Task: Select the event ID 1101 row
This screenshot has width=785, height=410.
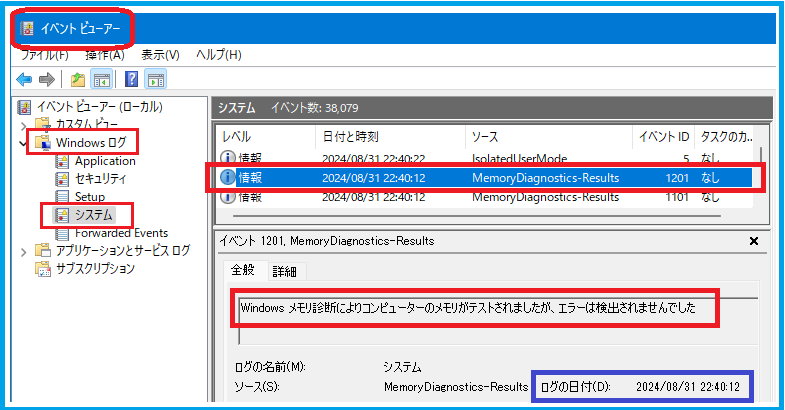Action: (x=485, y=197)
